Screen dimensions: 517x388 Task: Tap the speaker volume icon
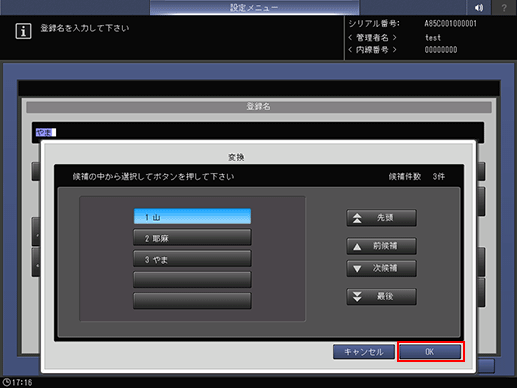click(x=479, y=7)
